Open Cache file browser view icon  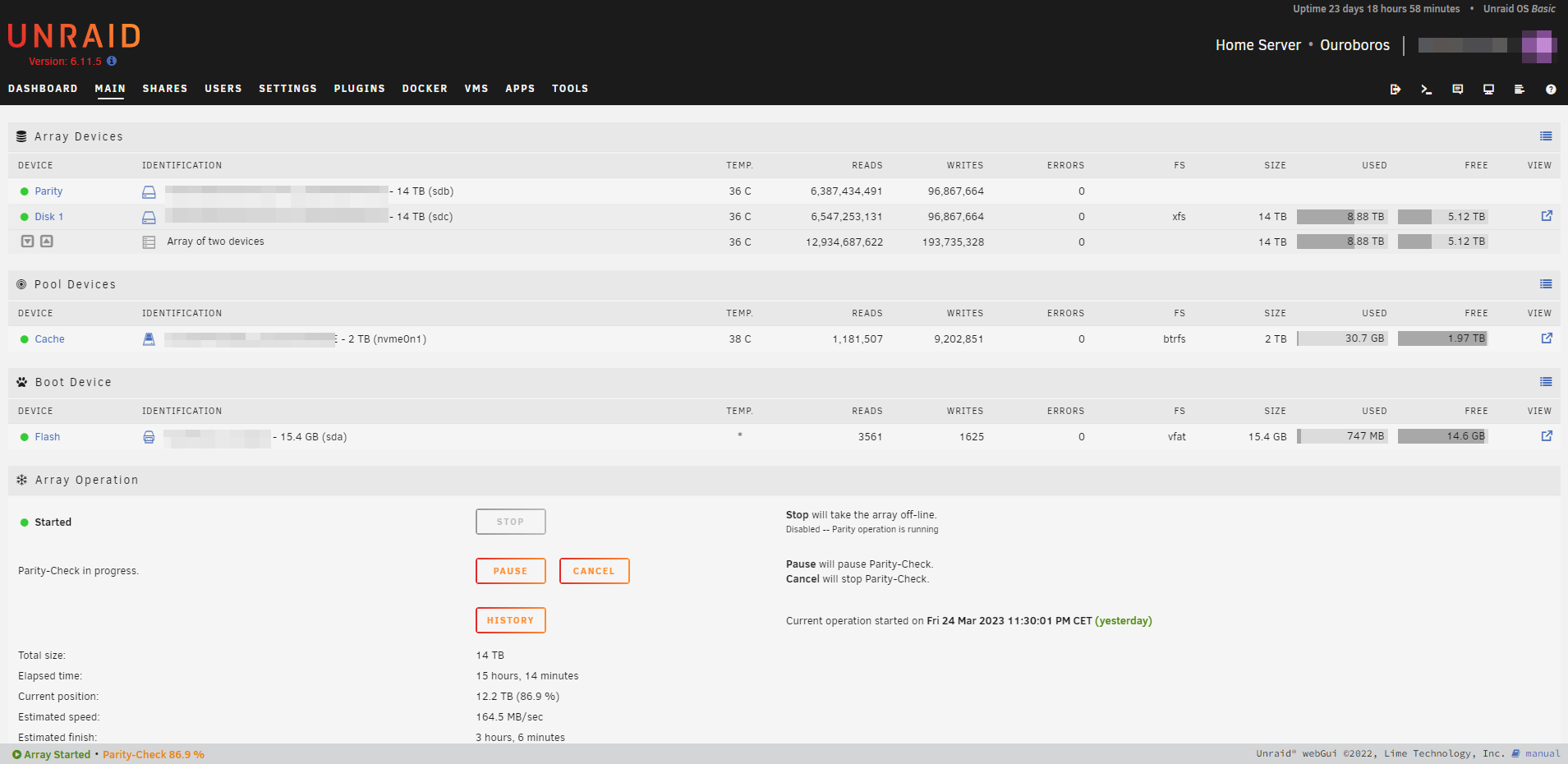[x=1547, y=338]
